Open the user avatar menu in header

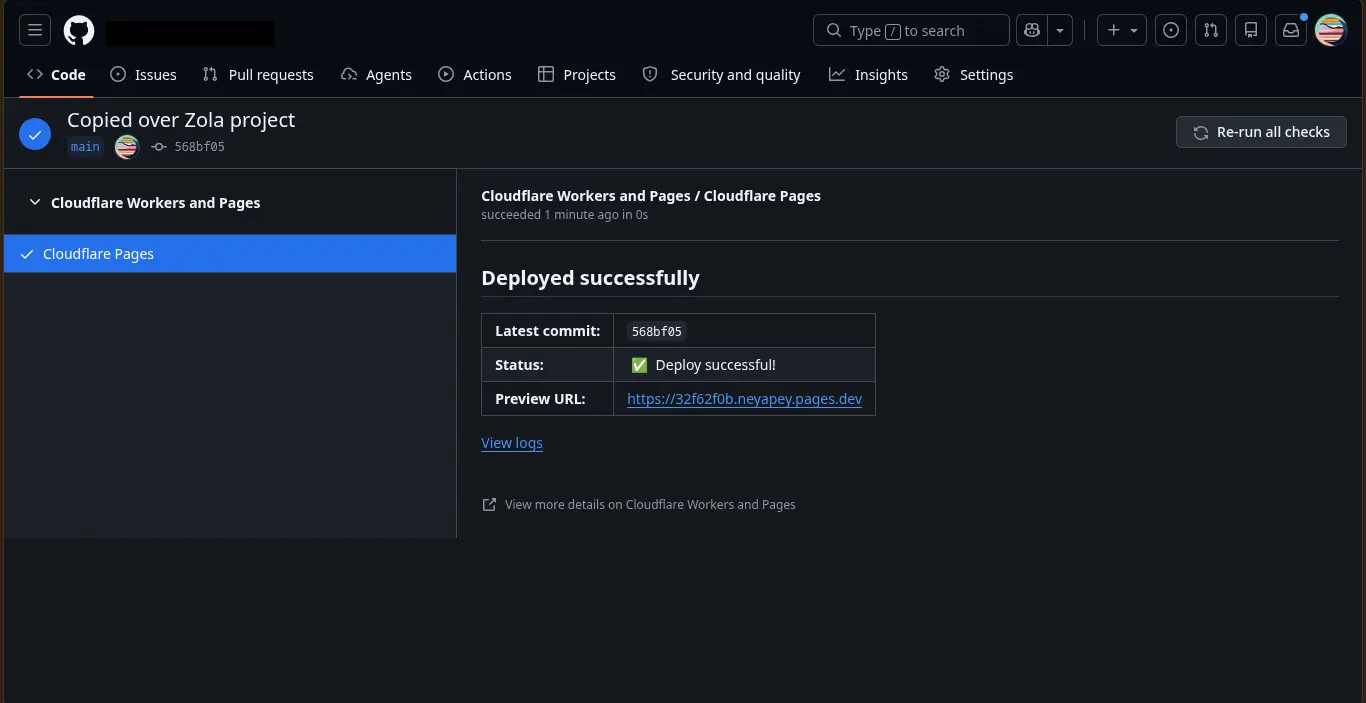1331,30
